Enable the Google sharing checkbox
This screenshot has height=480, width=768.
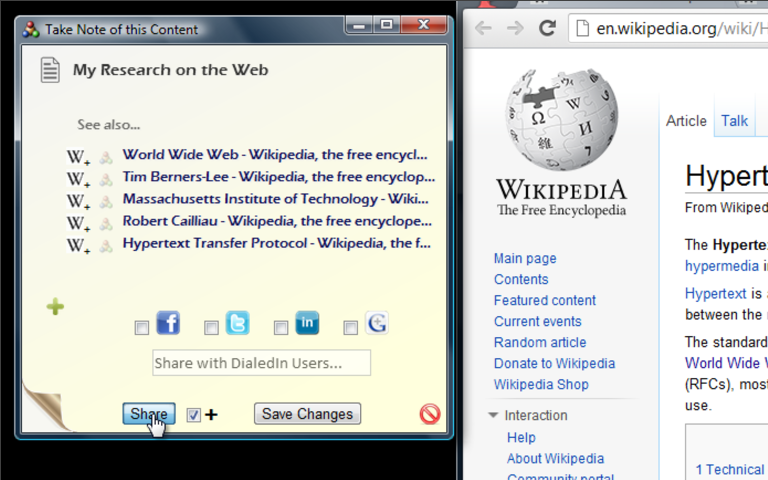[350, 328]
